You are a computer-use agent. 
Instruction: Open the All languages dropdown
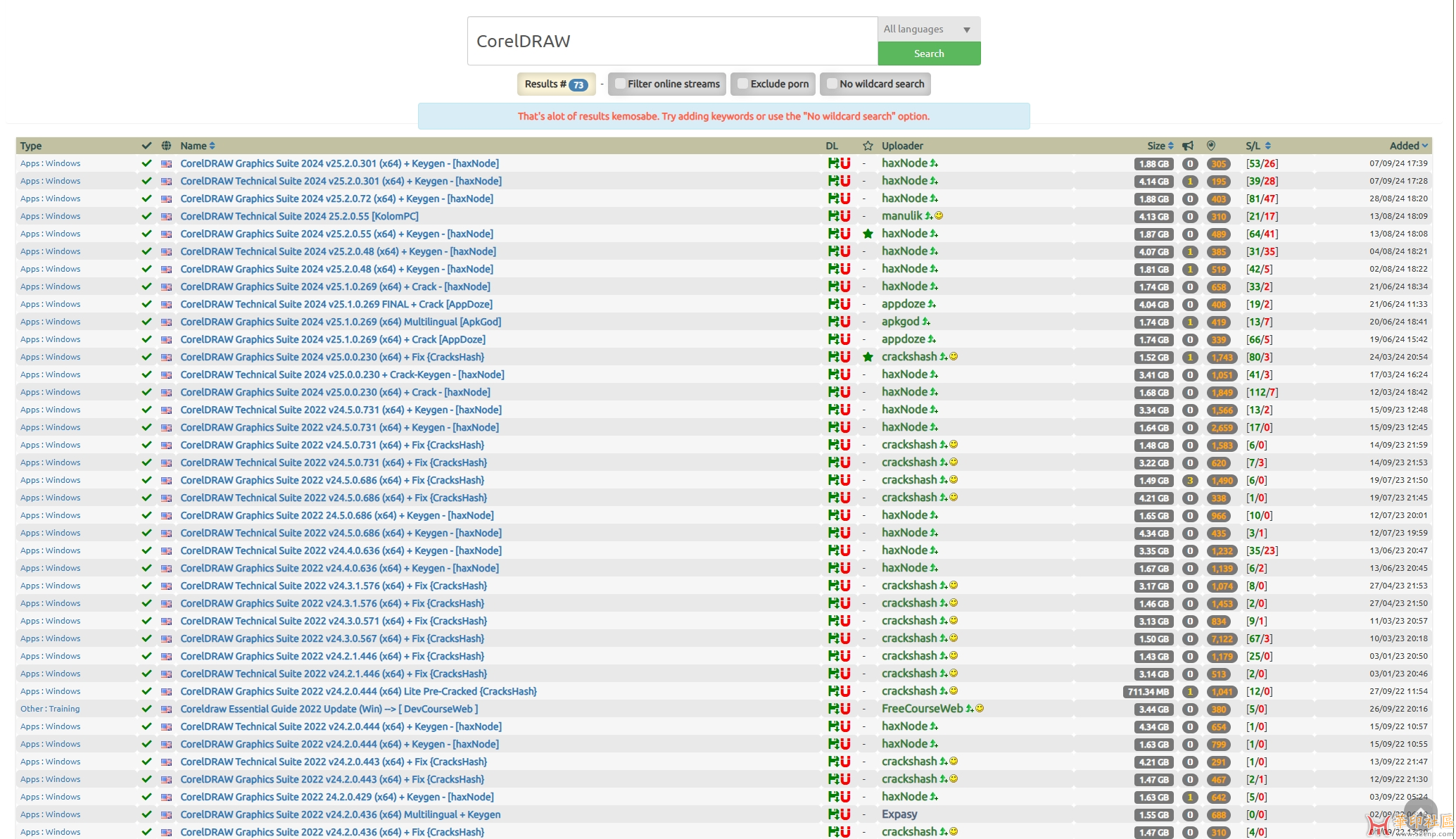pyautogui.click(x=928, y=30)
